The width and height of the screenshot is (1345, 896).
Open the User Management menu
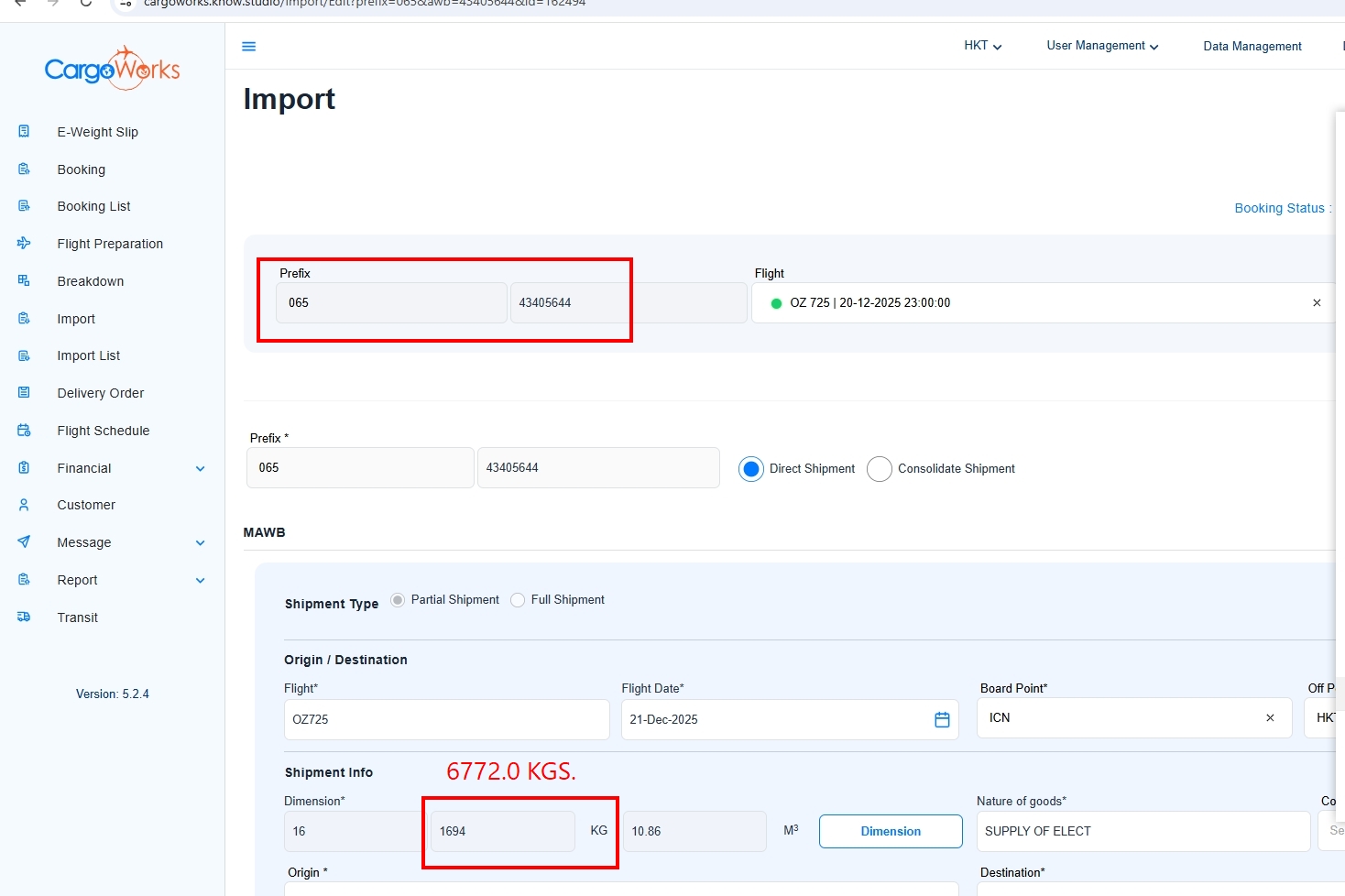(x=1102, y=46)
